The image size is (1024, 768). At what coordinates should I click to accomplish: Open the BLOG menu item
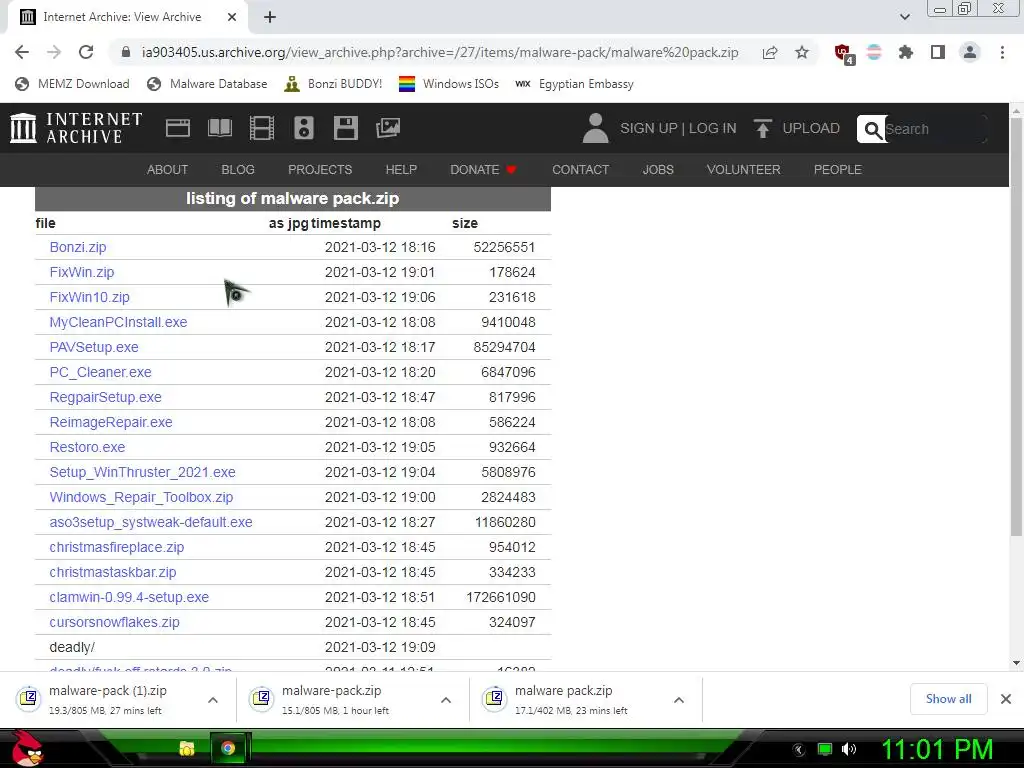coord(238,170)
